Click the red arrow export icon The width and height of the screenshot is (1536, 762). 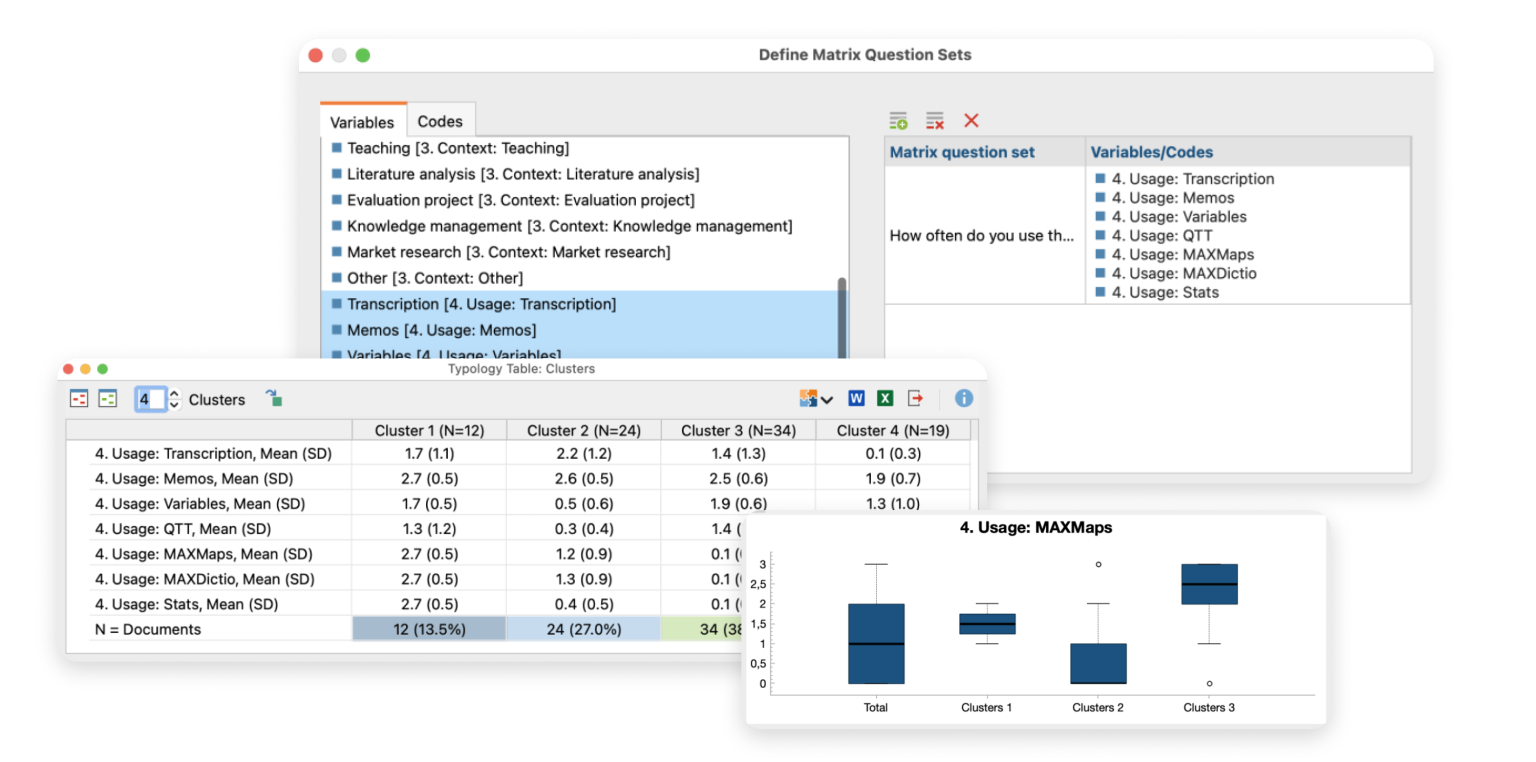[x=915, y=399]
